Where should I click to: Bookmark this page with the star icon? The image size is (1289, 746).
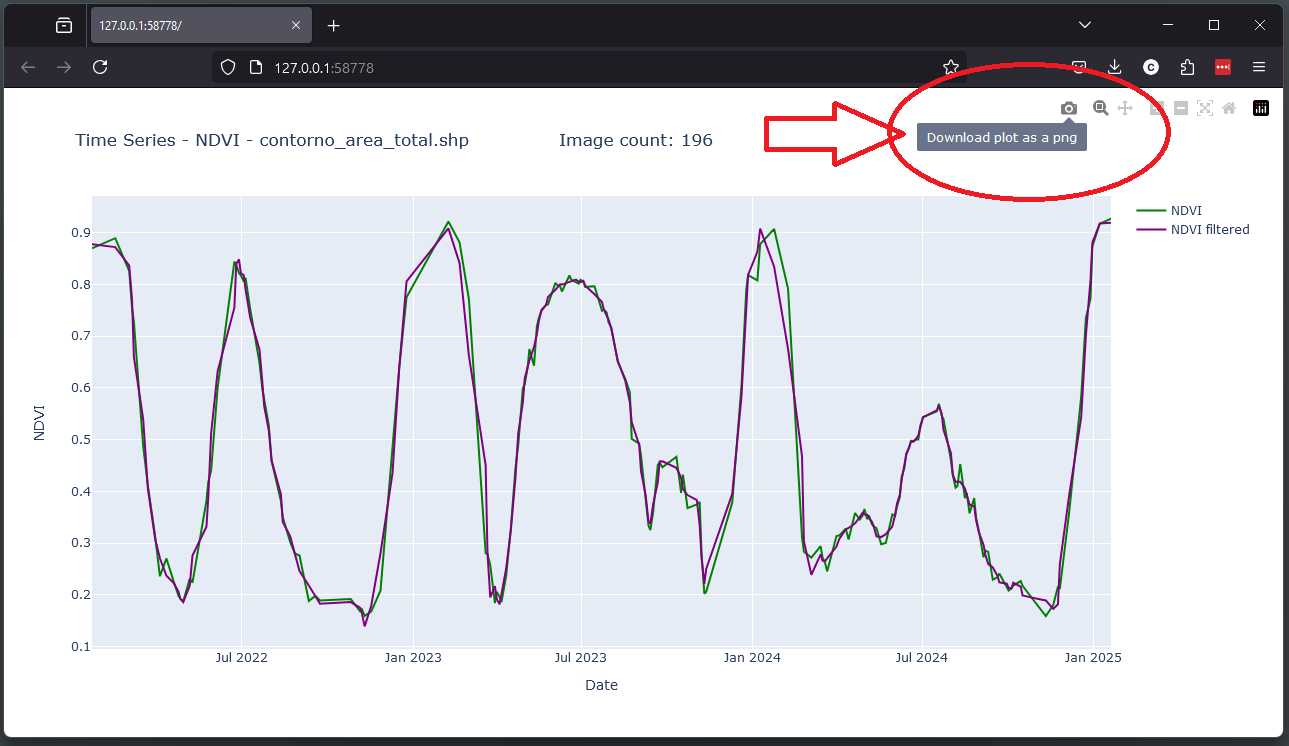tap(951, 67)
